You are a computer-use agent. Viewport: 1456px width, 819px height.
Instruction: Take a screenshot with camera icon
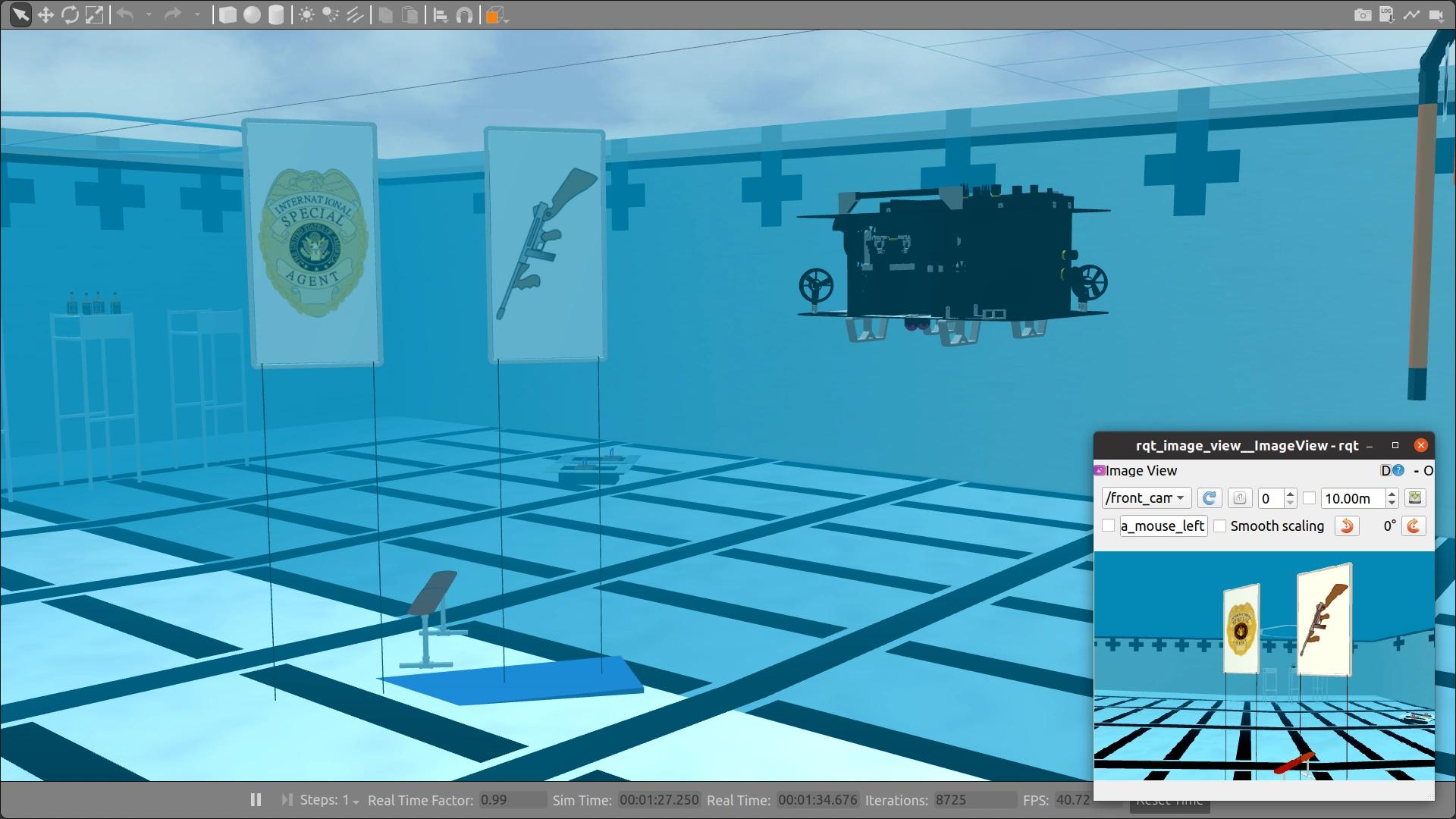1362,15
